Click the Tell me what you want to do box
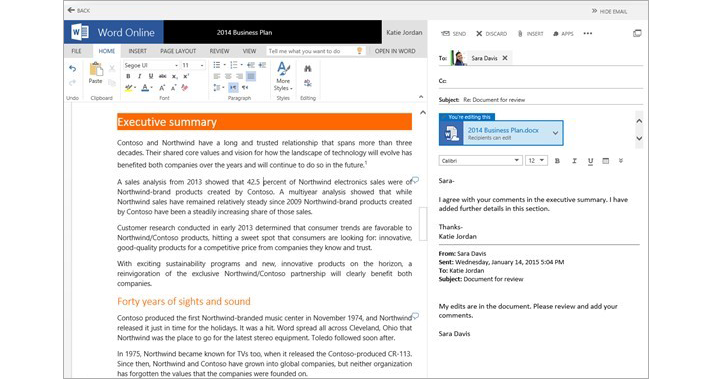The width and height of the screenshot is (713, 379). click(316, 51)
